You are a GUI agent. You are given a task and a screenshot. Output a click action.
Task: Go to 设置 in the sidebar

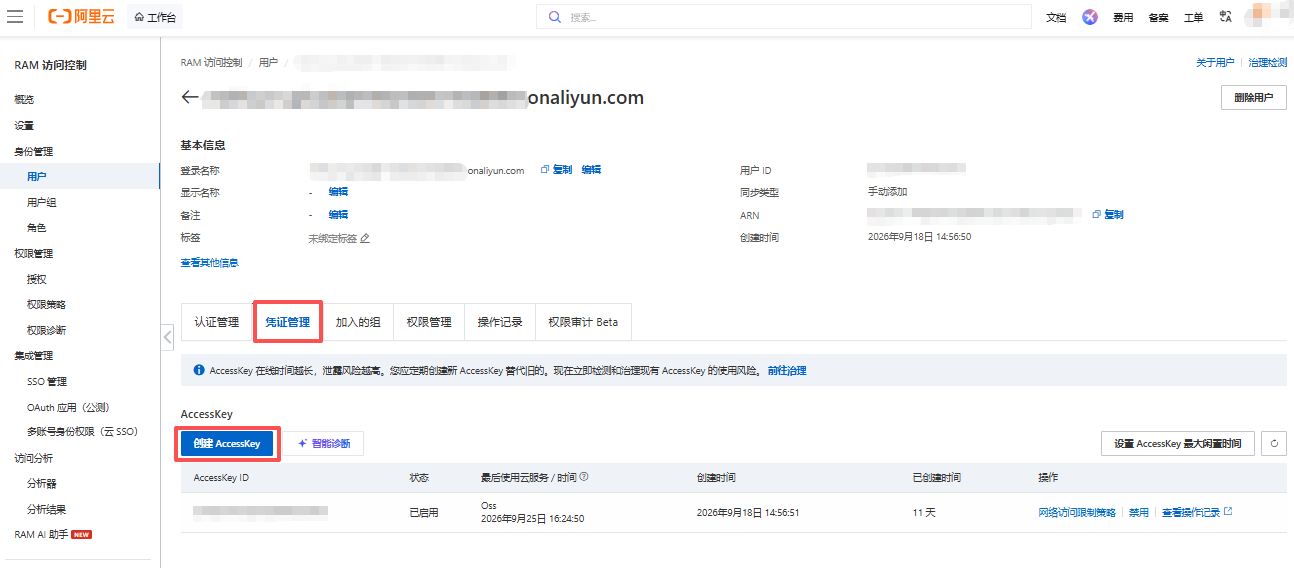point(24,125)
